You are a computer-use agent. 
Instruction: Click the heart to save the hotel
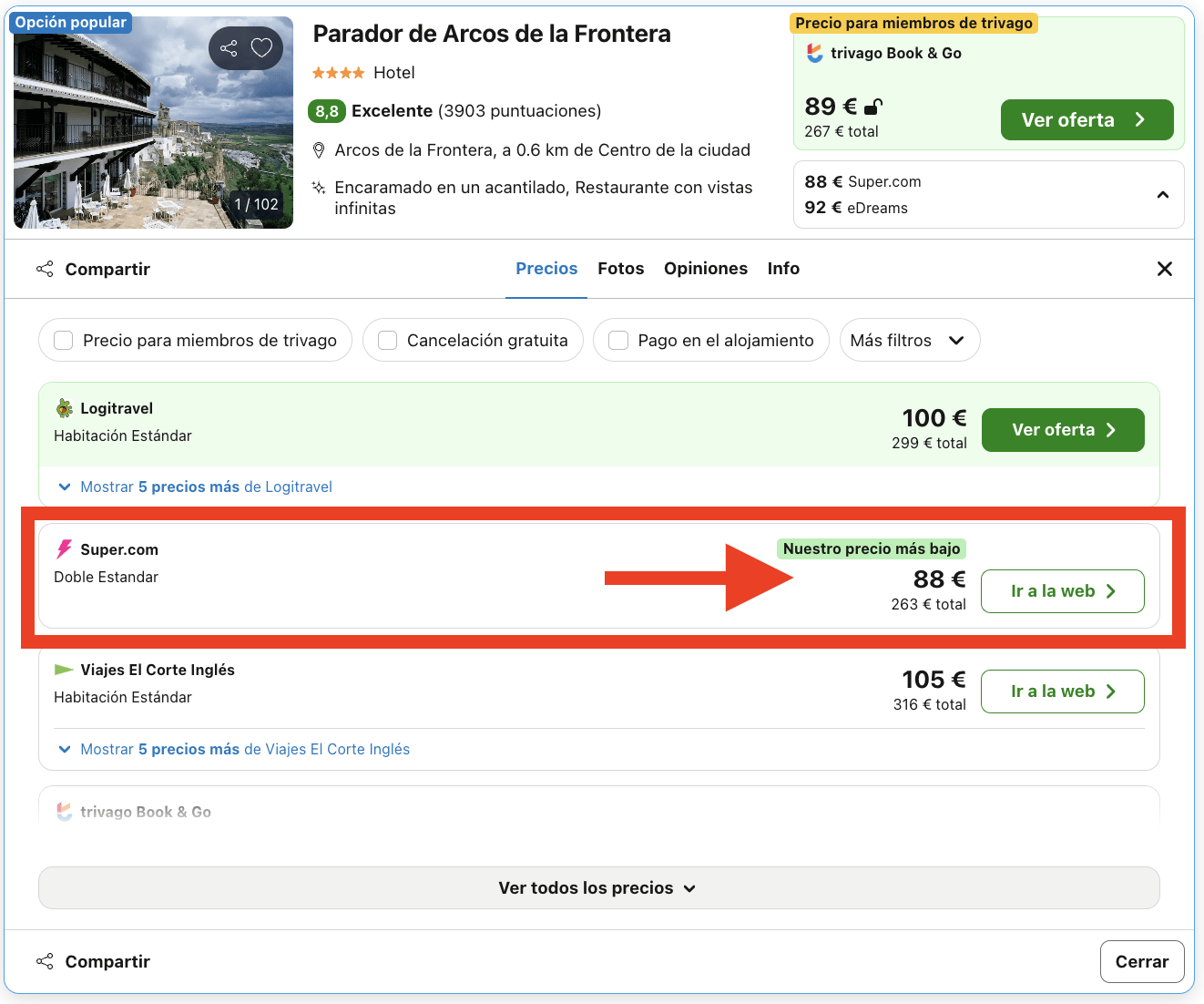261,47
